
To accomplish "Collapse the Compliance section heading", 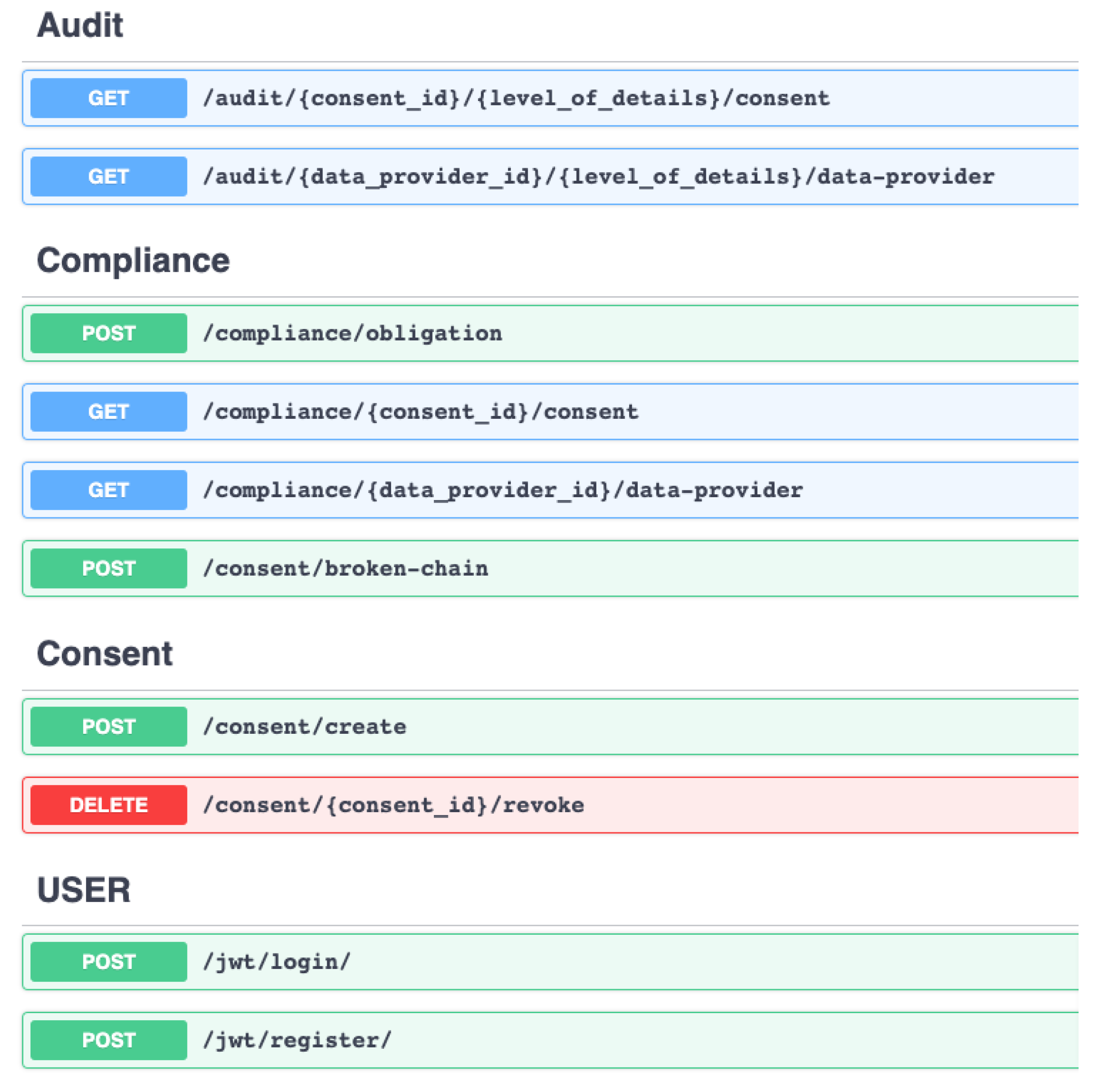I will pyautogui.click(x=133, y=261).
